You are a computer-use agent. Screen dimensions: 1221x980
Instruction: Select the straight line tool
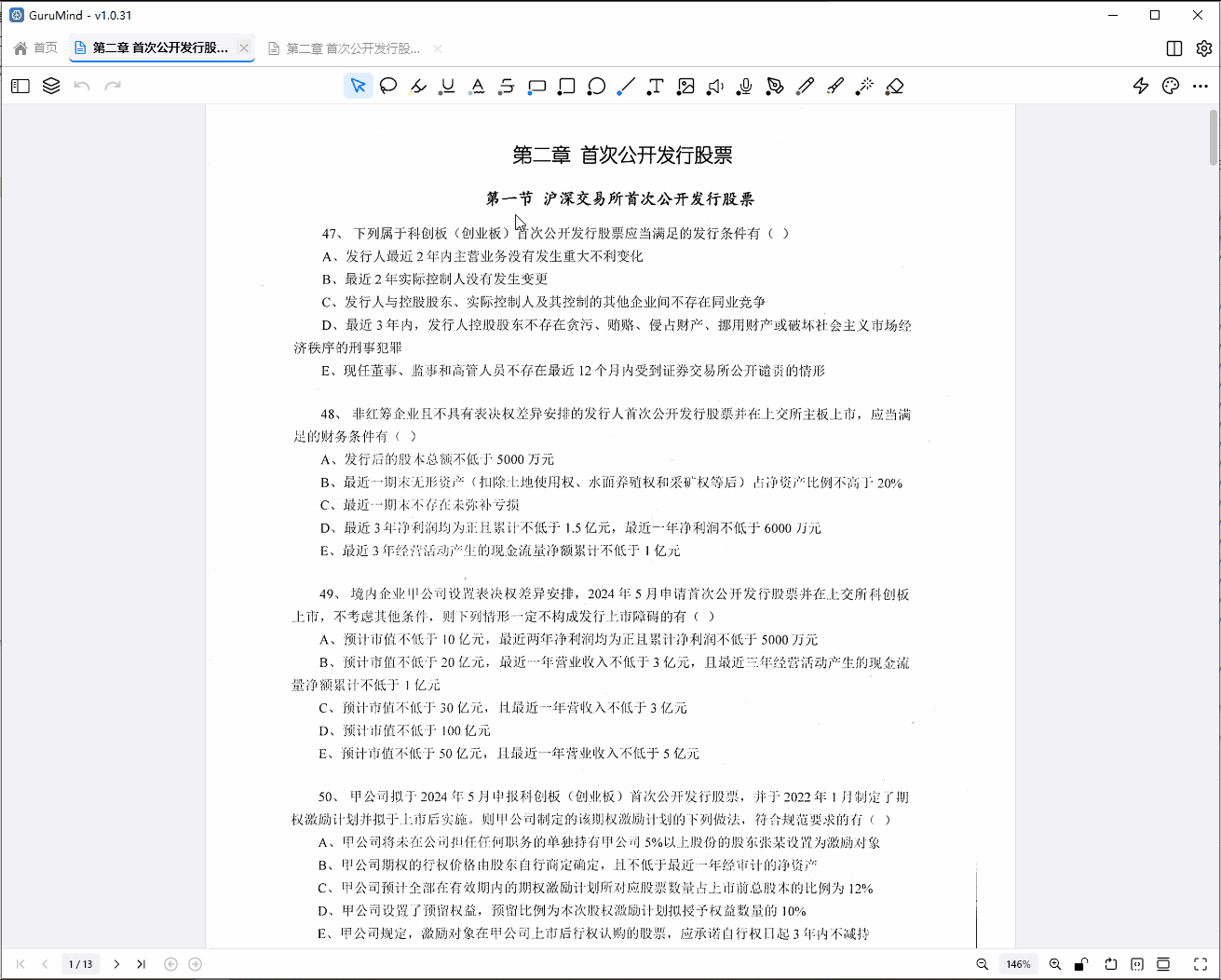627,86
